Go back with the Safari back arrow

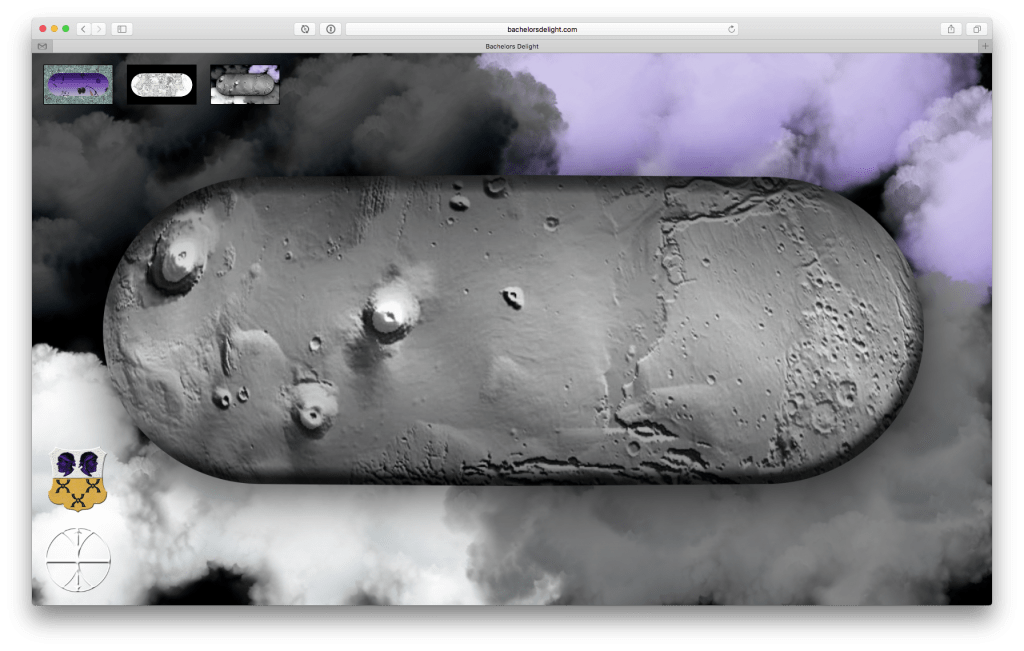(83, 29)
